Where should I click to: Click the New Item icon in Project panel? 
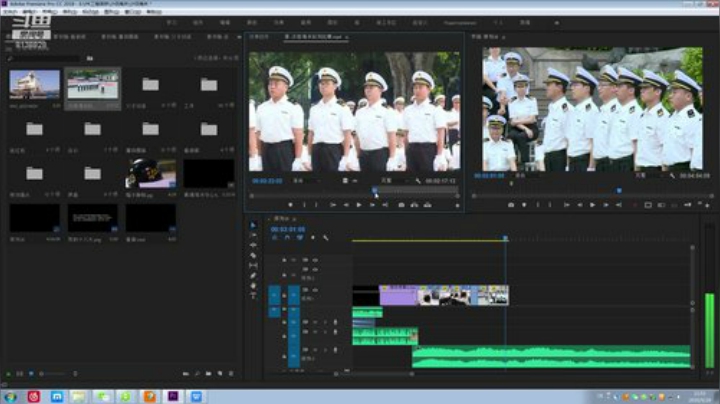(x=220, y=374)
